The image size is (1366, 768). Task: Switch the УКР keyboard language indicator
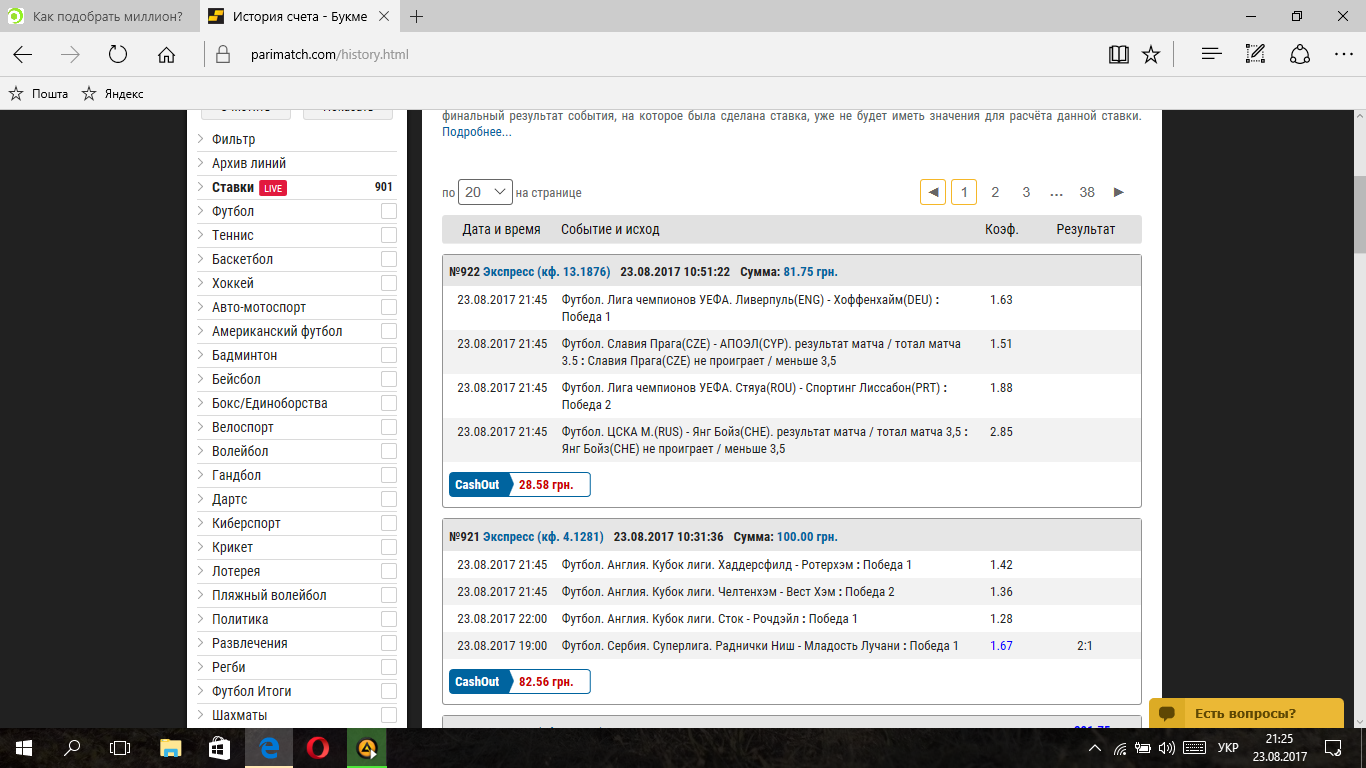point(1228,748)
